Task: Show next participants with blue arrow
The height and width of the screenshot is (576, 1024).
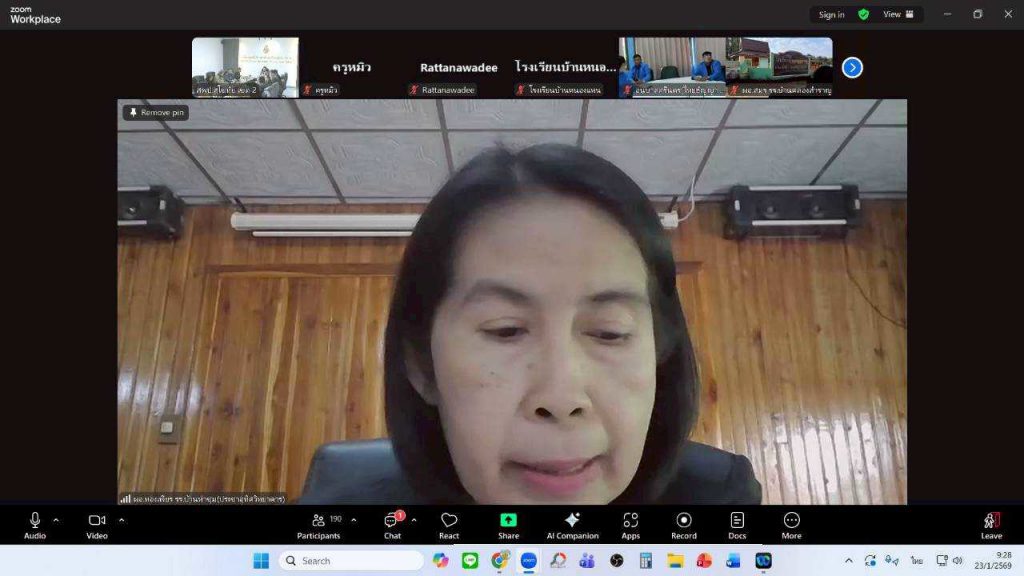Action: 852,67
